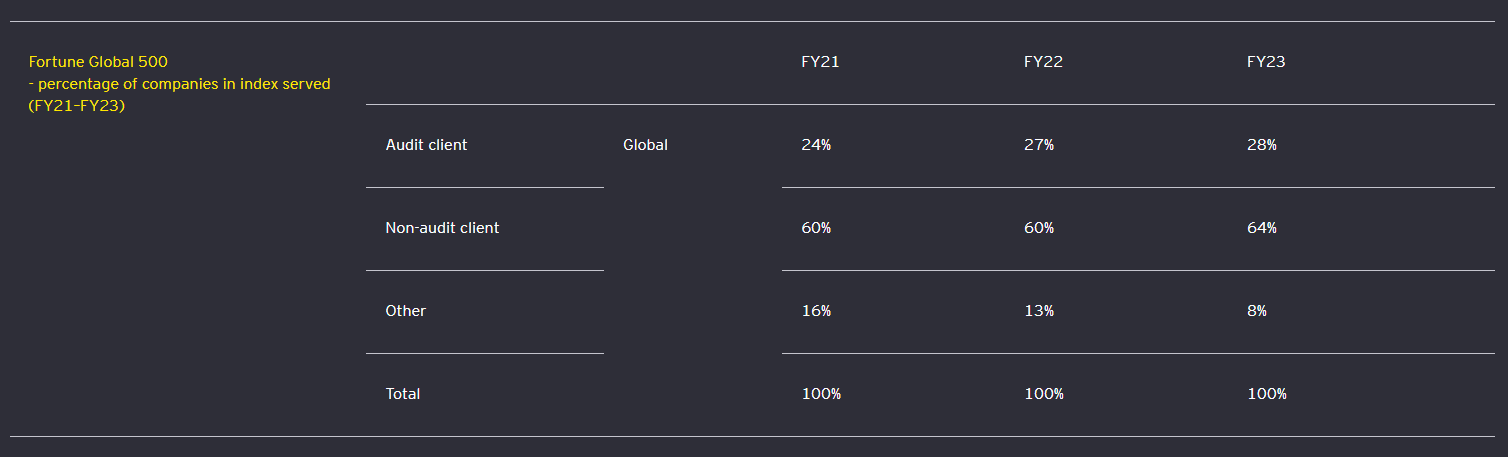Click the 27% Audit client FY22 value
Screen dimensions: 1508x457
point(1039,145)
